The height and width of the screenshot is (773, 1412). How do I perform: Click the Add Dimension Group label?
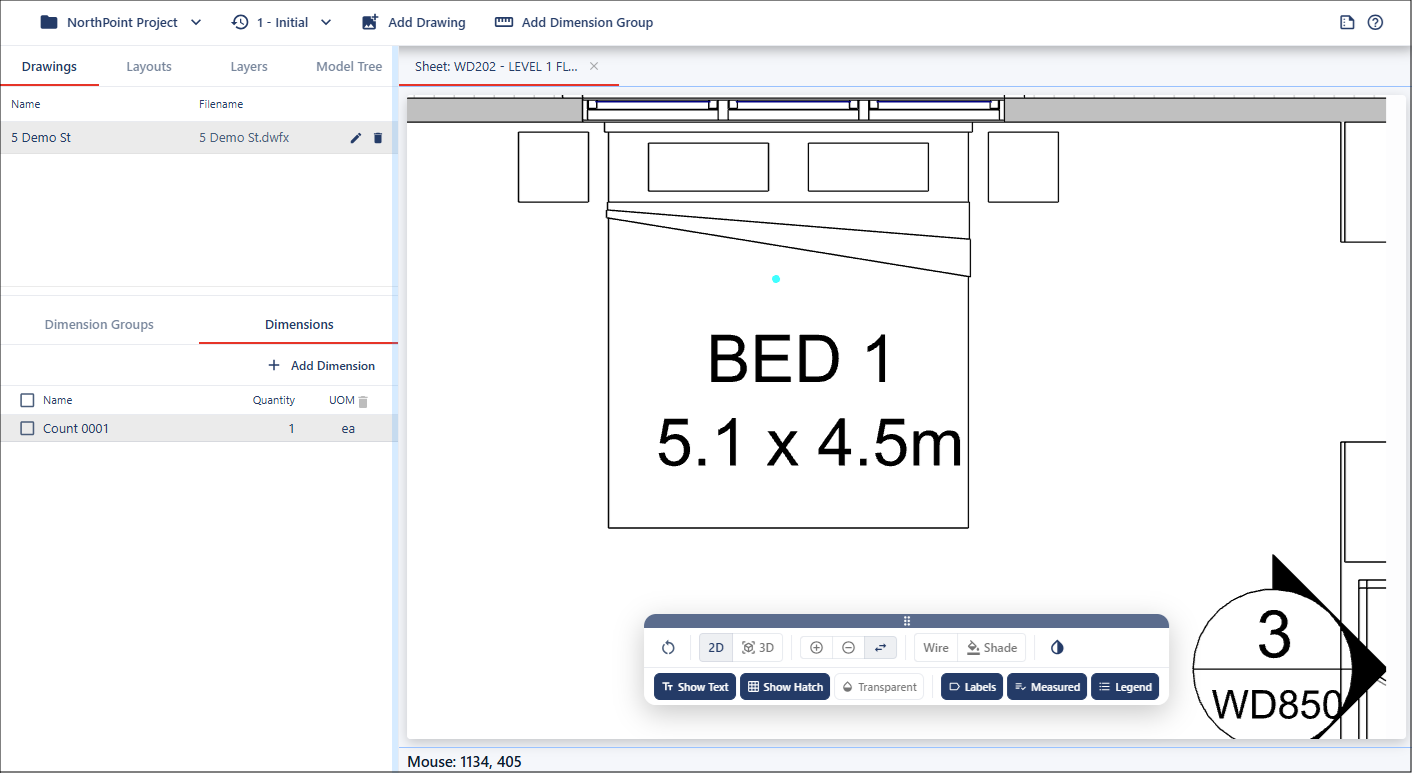point(587,22)
